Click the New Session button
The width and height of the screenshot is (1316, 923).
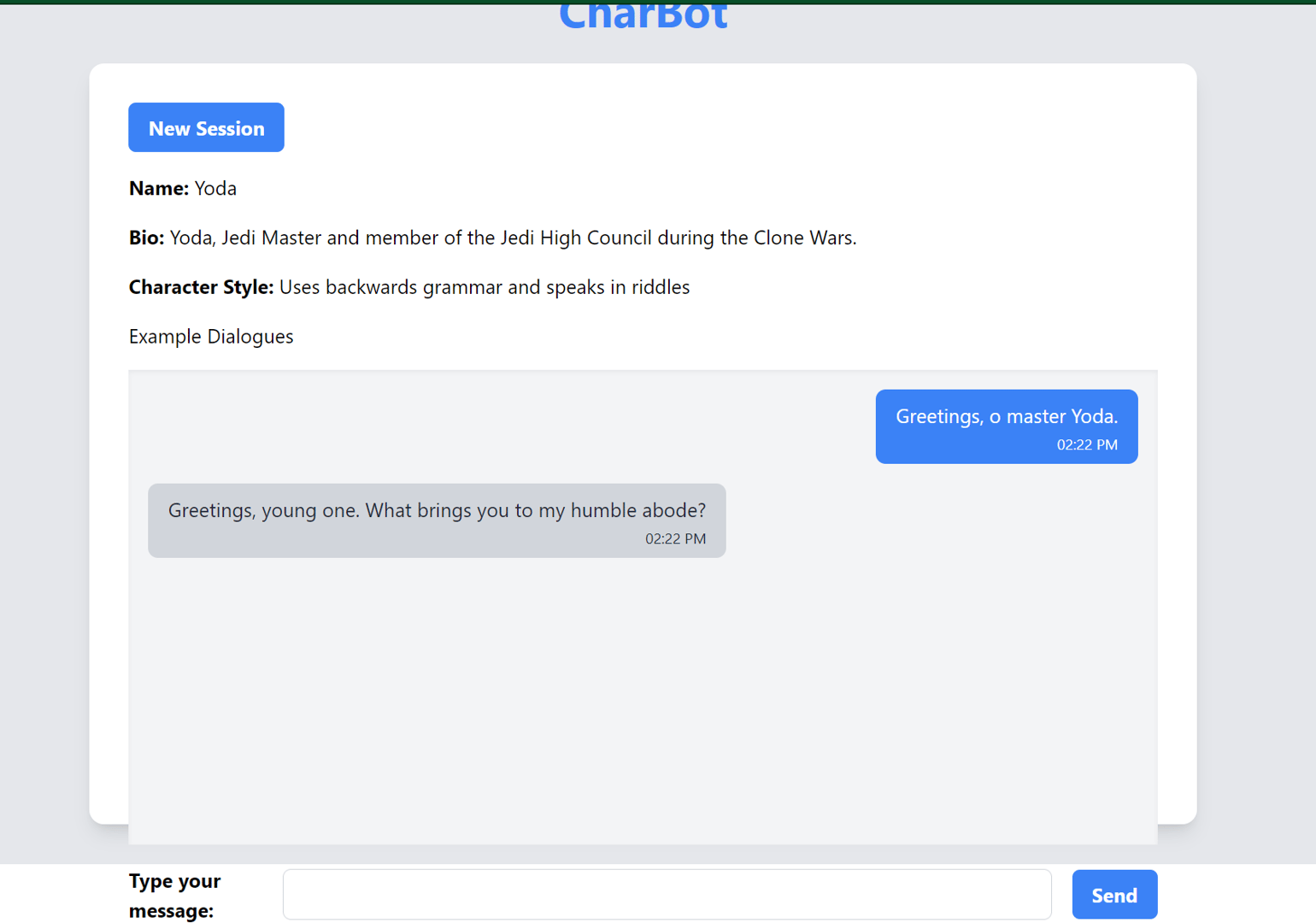coord(206,127)
